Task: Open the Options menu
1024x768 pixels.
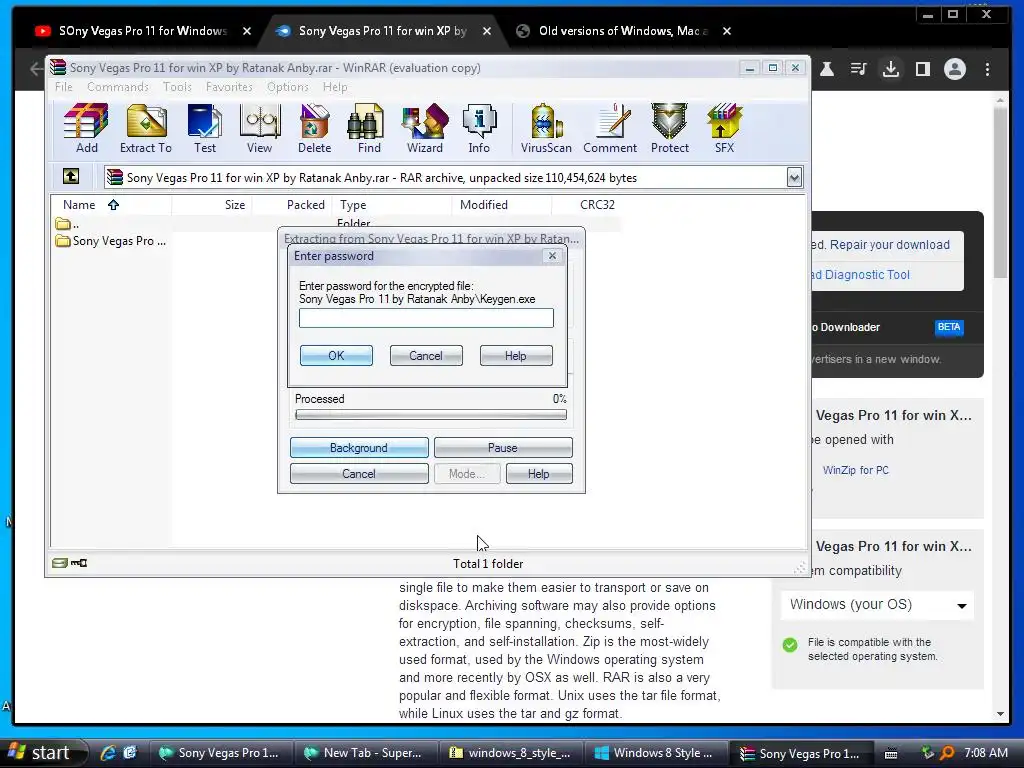Action: [287, 87]
